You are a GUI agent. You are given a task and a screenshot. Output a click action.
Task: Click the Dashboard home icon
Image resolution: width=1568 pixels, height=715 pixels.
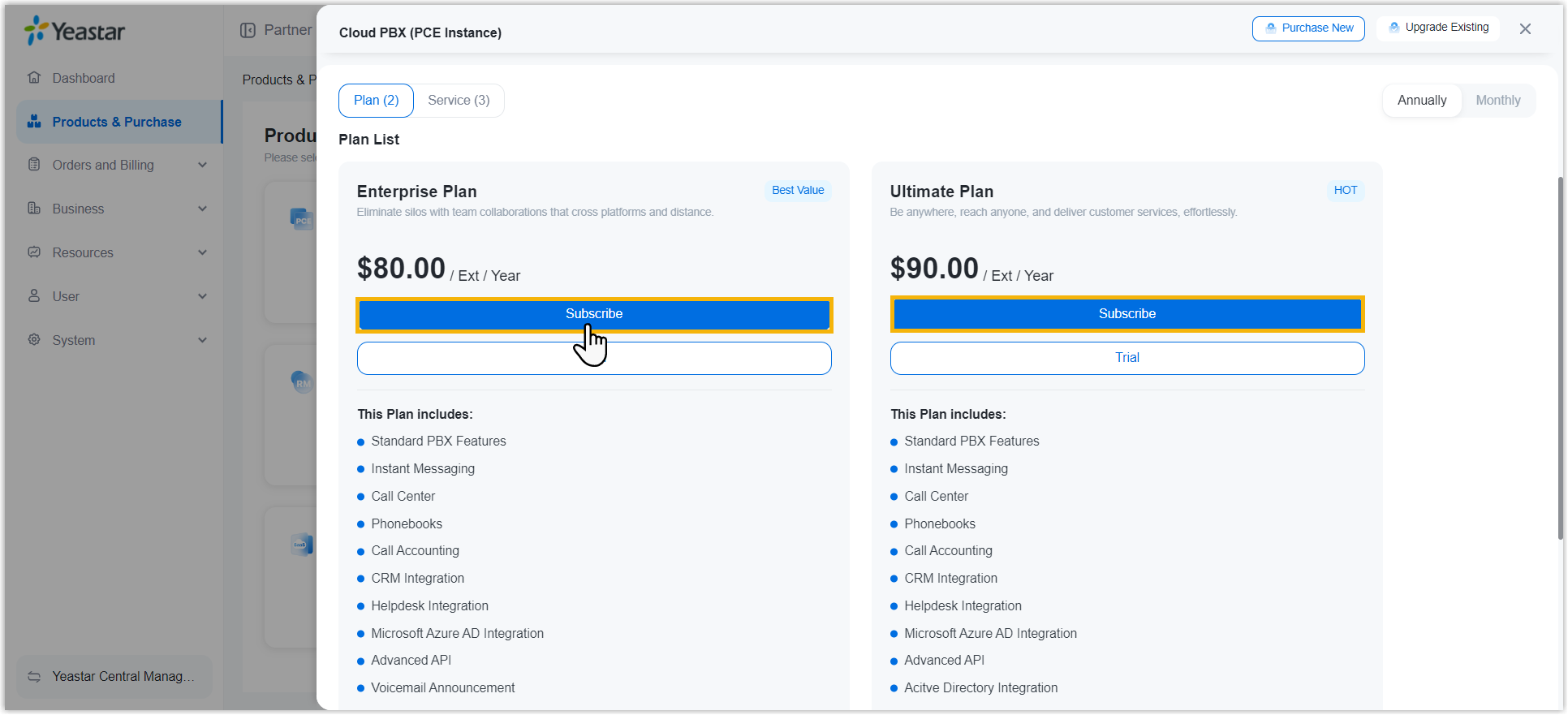point(34,78)
